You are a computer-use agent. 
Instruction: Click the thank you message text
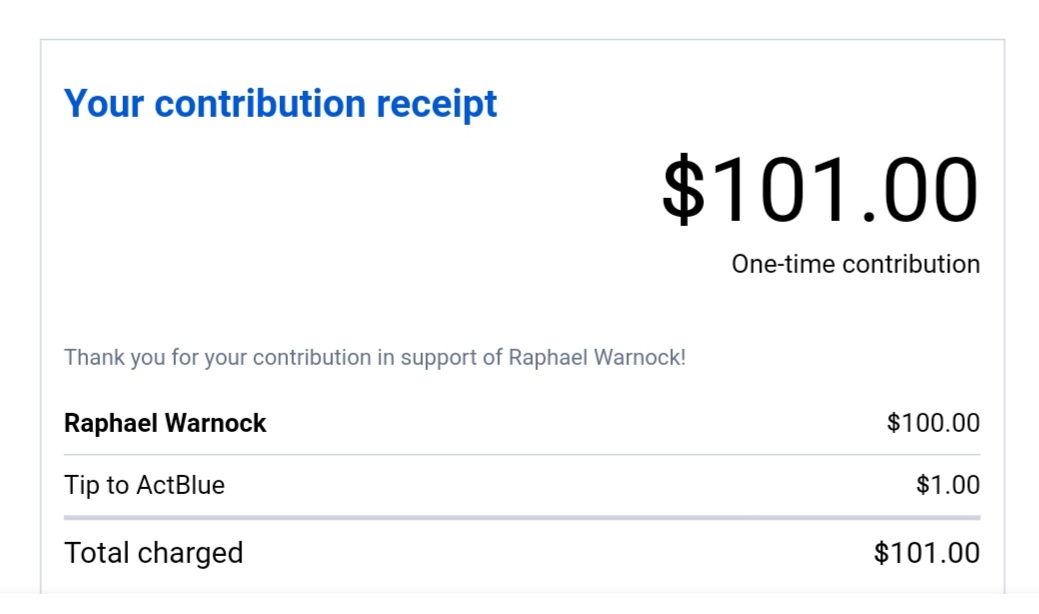coord(374,357)
